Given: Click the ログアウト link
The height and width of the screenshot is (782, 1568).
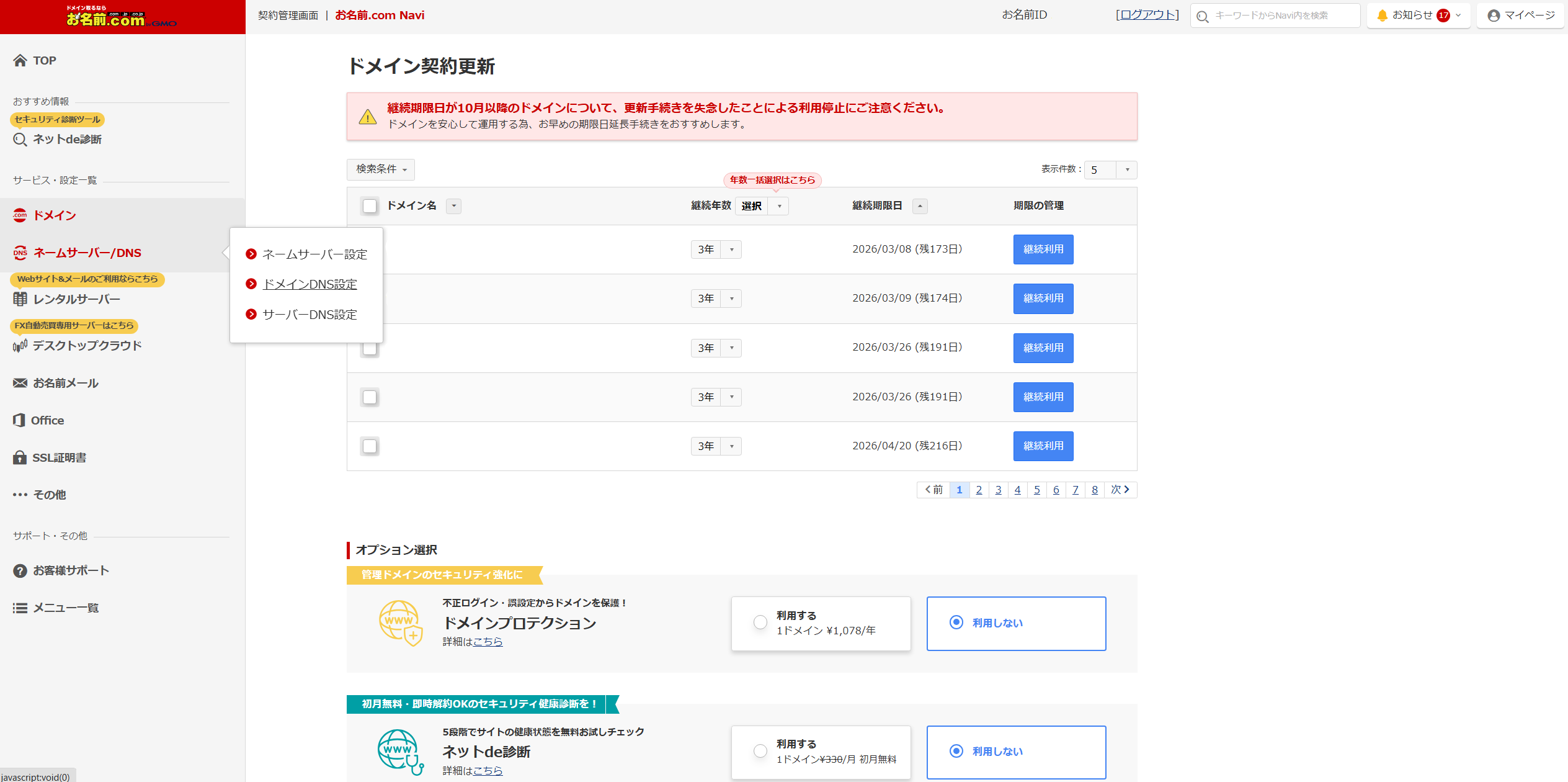Looking at the screenshot, I should click(x=1147, y=15).
